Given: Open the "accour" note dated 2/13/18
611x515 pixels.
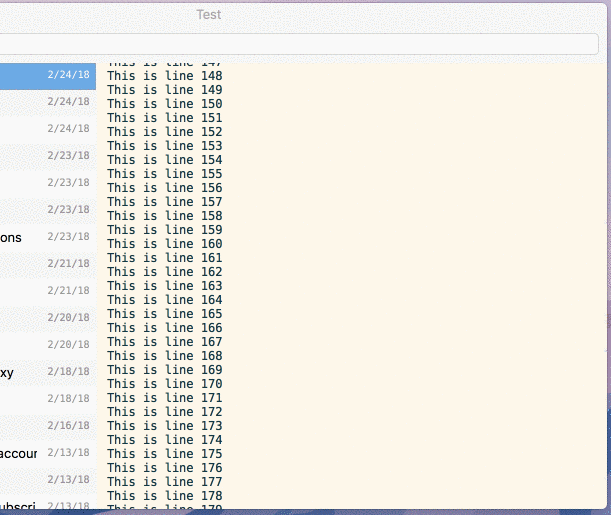Looking at the screenshot, I should 48,453.
